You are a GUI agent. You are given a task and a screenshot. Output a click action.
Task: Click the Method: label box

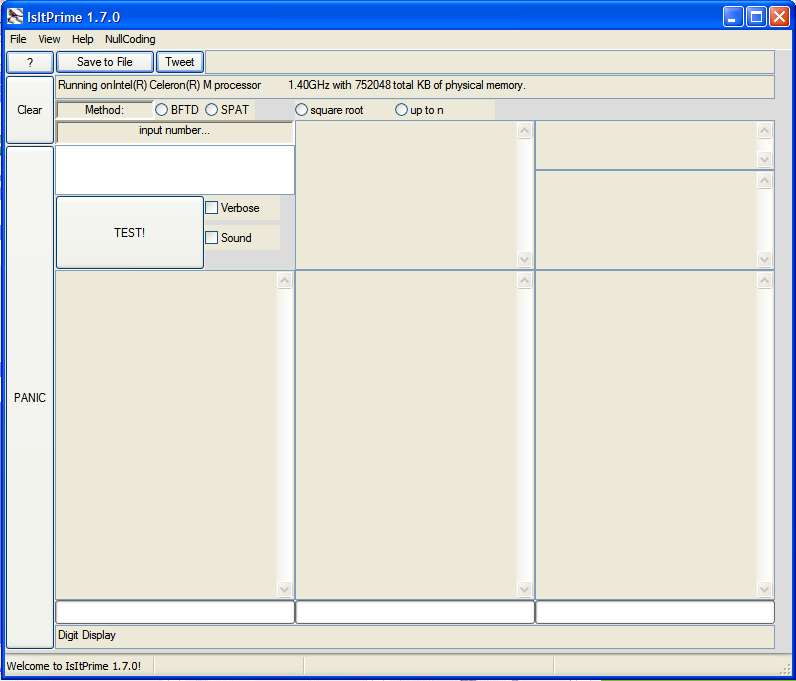tap(105, 110)
